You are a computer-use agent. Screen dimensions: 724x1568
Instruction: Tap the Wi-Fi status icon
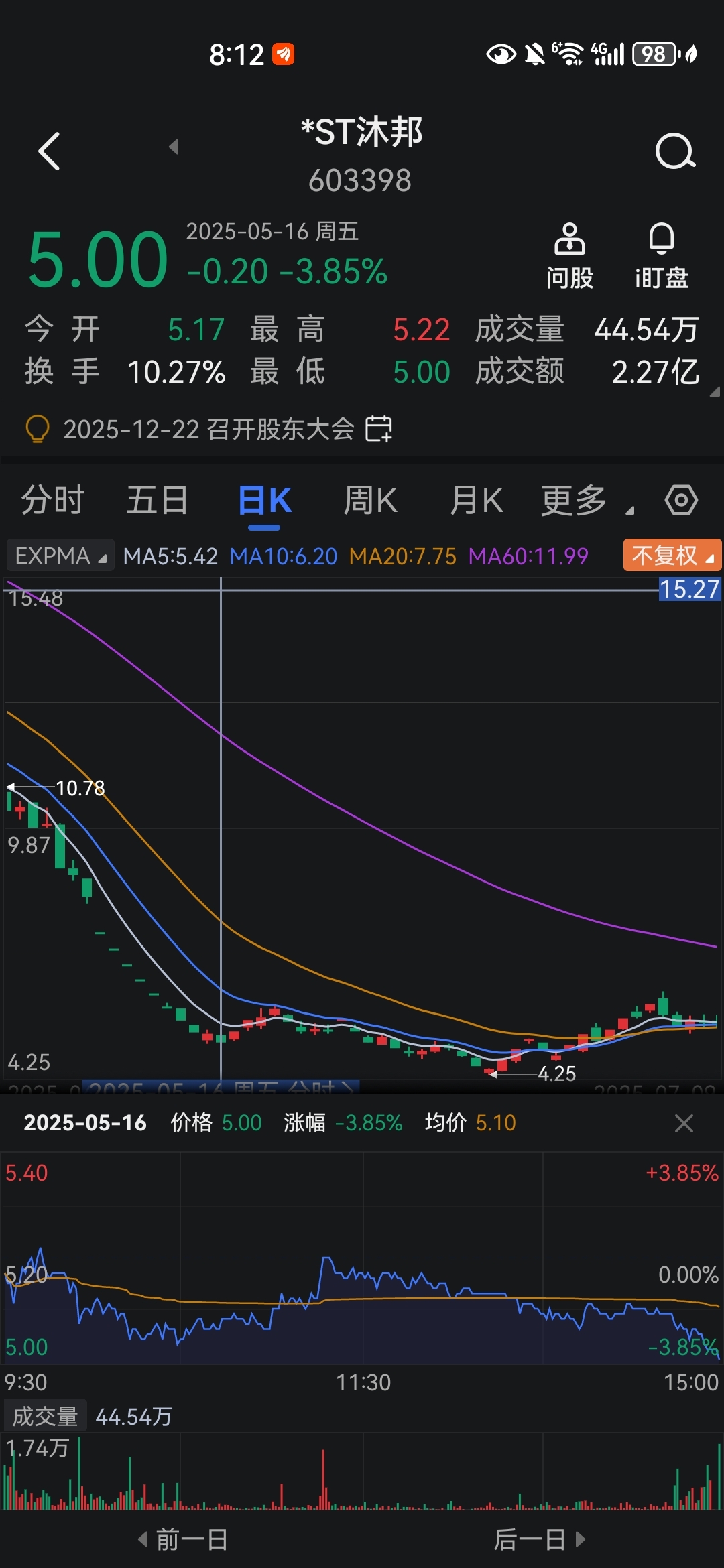click(x=569, y=54)
